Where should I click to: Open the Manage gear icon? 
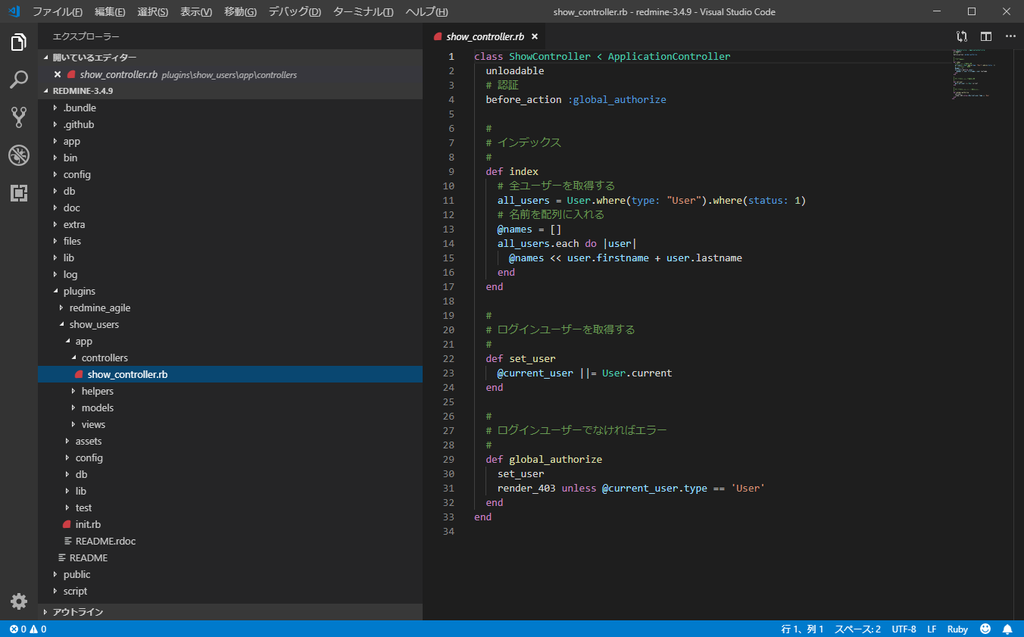[18, 601]
